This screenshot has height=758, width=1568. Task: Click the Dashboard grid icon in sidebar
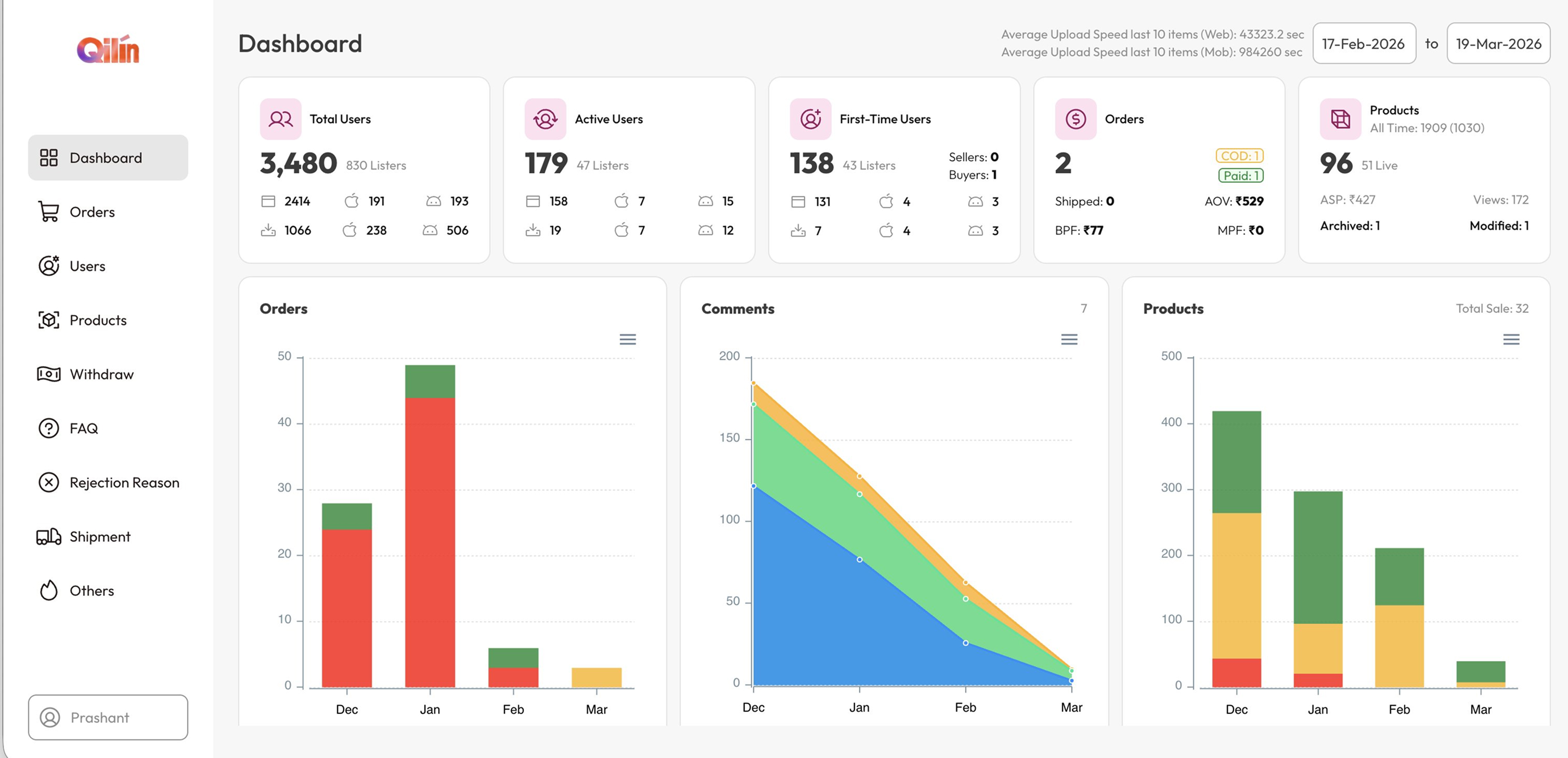[49, 158]
